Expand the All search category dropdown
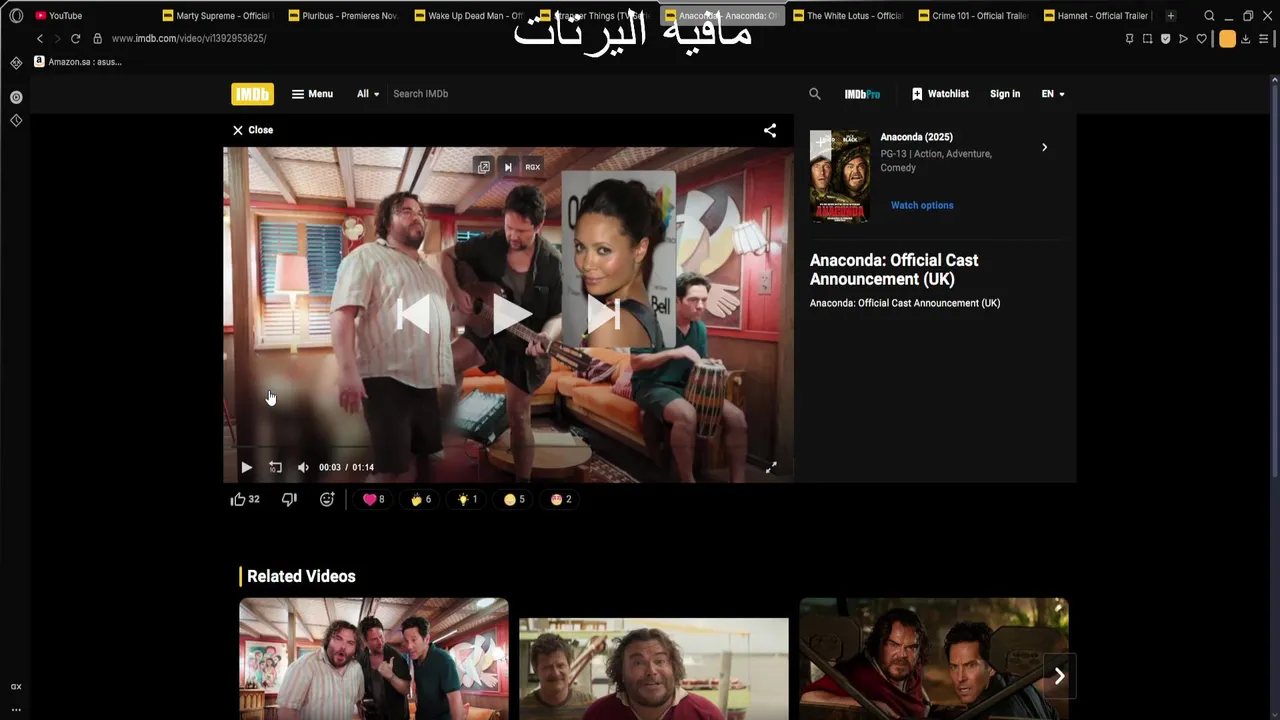 click(x=368, y=94)
